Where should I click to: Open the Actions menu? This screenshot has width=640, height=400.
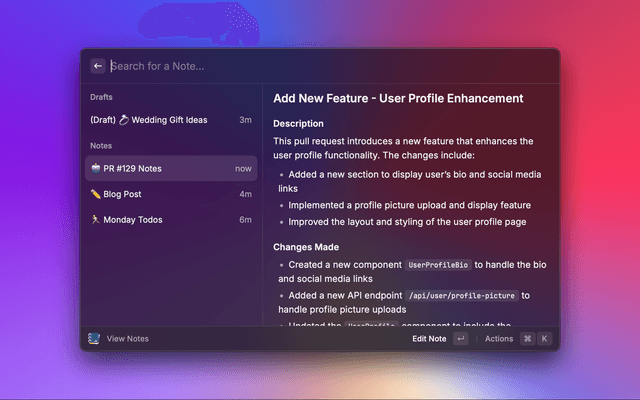[499, 339]
